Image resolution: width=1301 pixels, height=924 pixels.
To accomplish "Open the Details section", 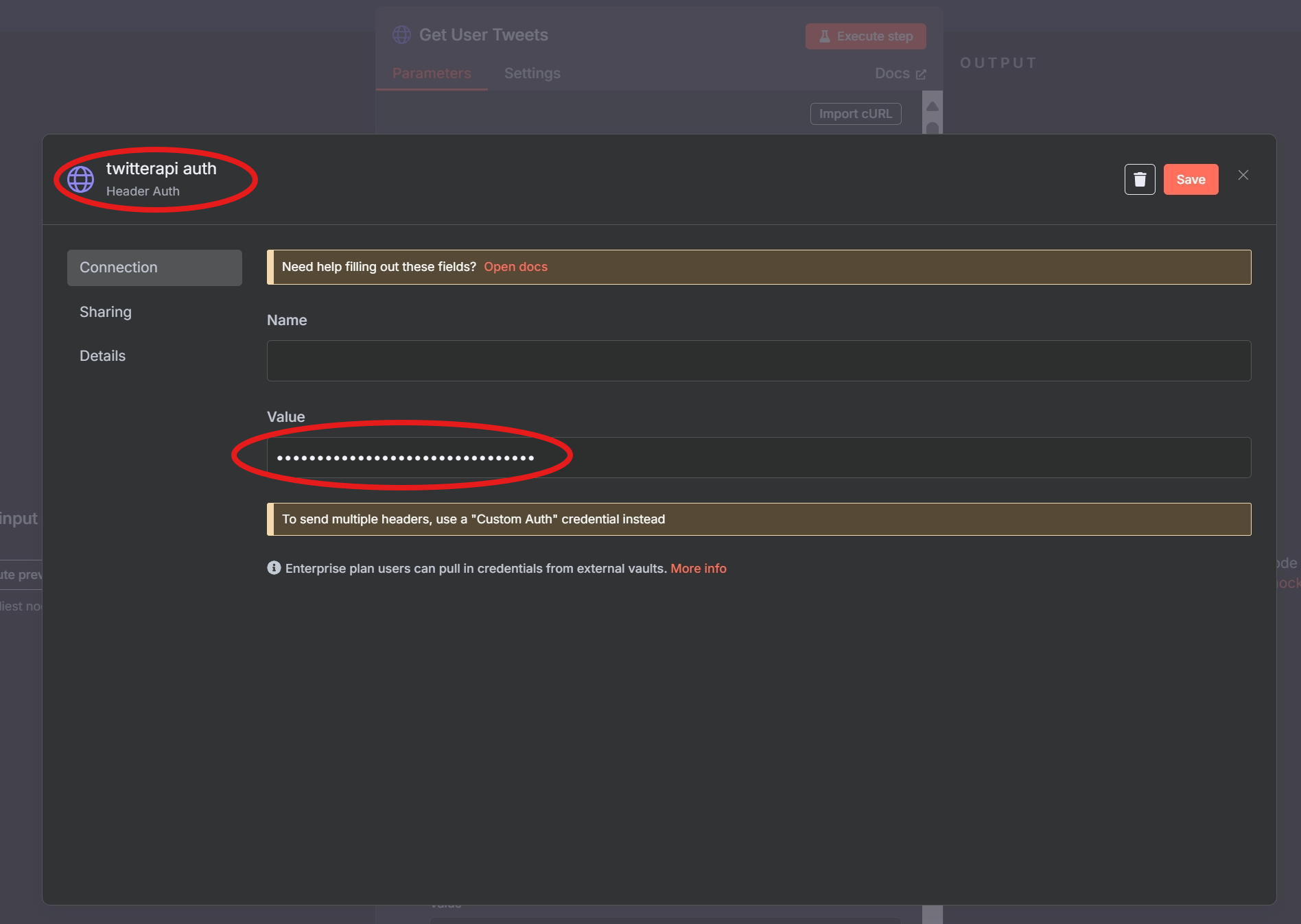I will coord(103,356).
